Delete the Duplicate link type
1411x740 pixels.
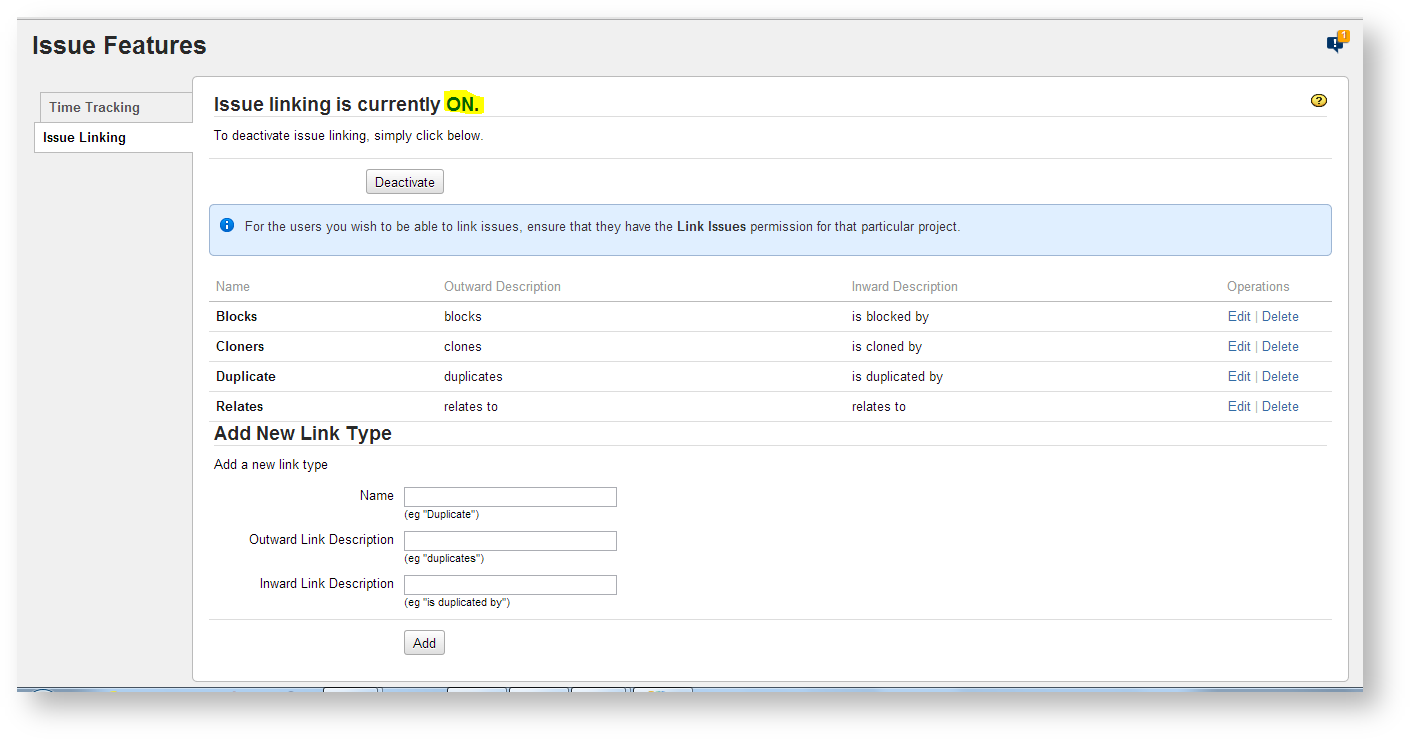(x=1280, y=376)
